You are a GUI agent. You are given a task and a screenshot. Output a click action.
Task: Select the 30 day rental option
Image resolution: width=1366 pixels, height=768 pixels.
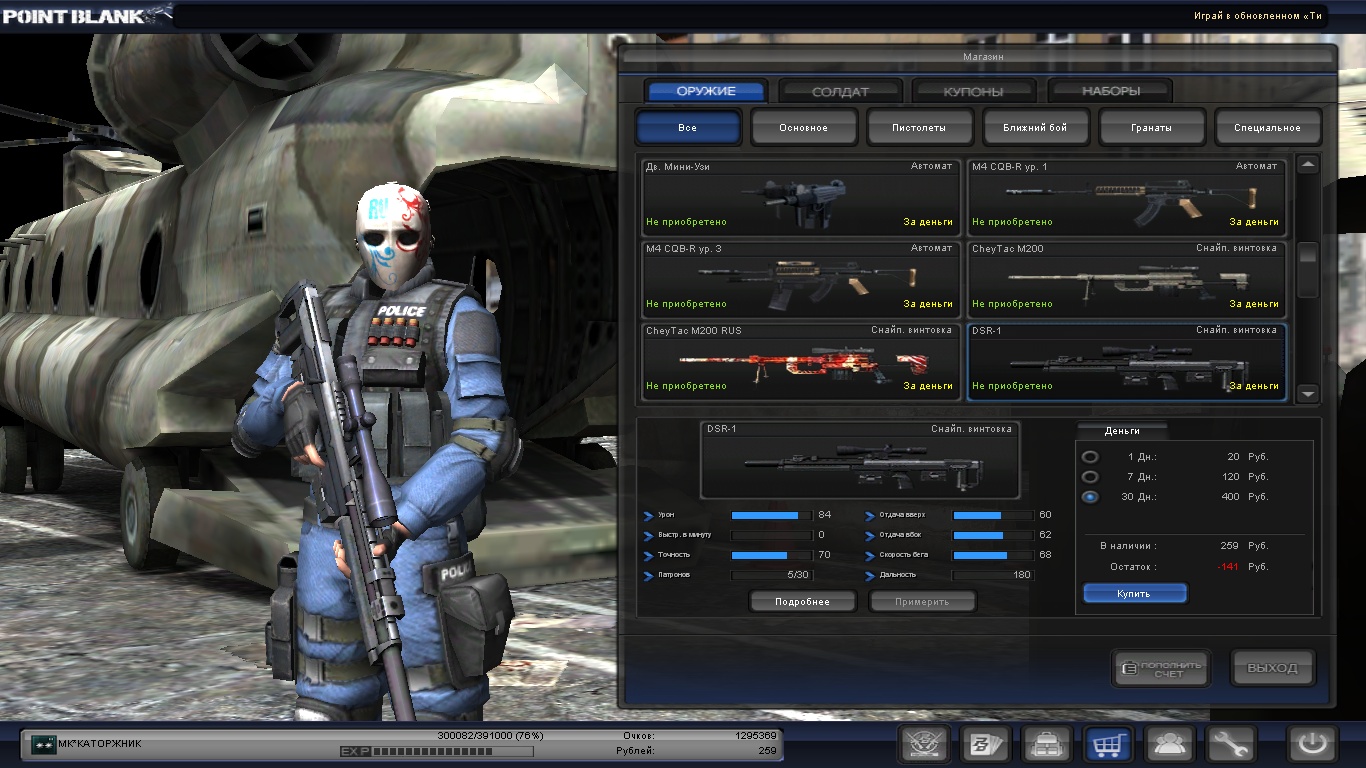tap(1090, 497)
